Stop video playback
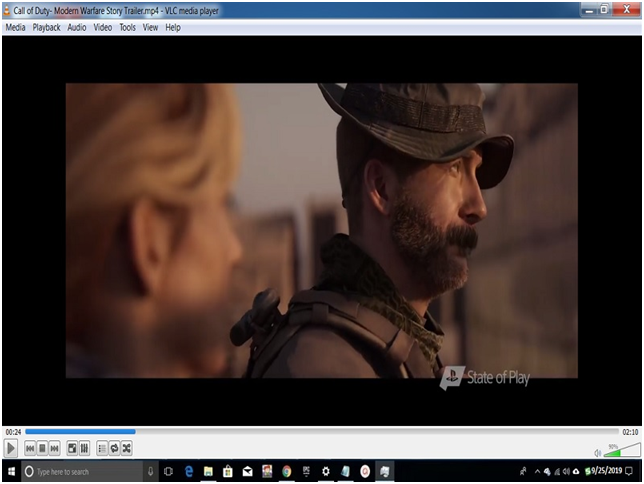The height and width of the screenshot is (484, 644). [42, 448]
